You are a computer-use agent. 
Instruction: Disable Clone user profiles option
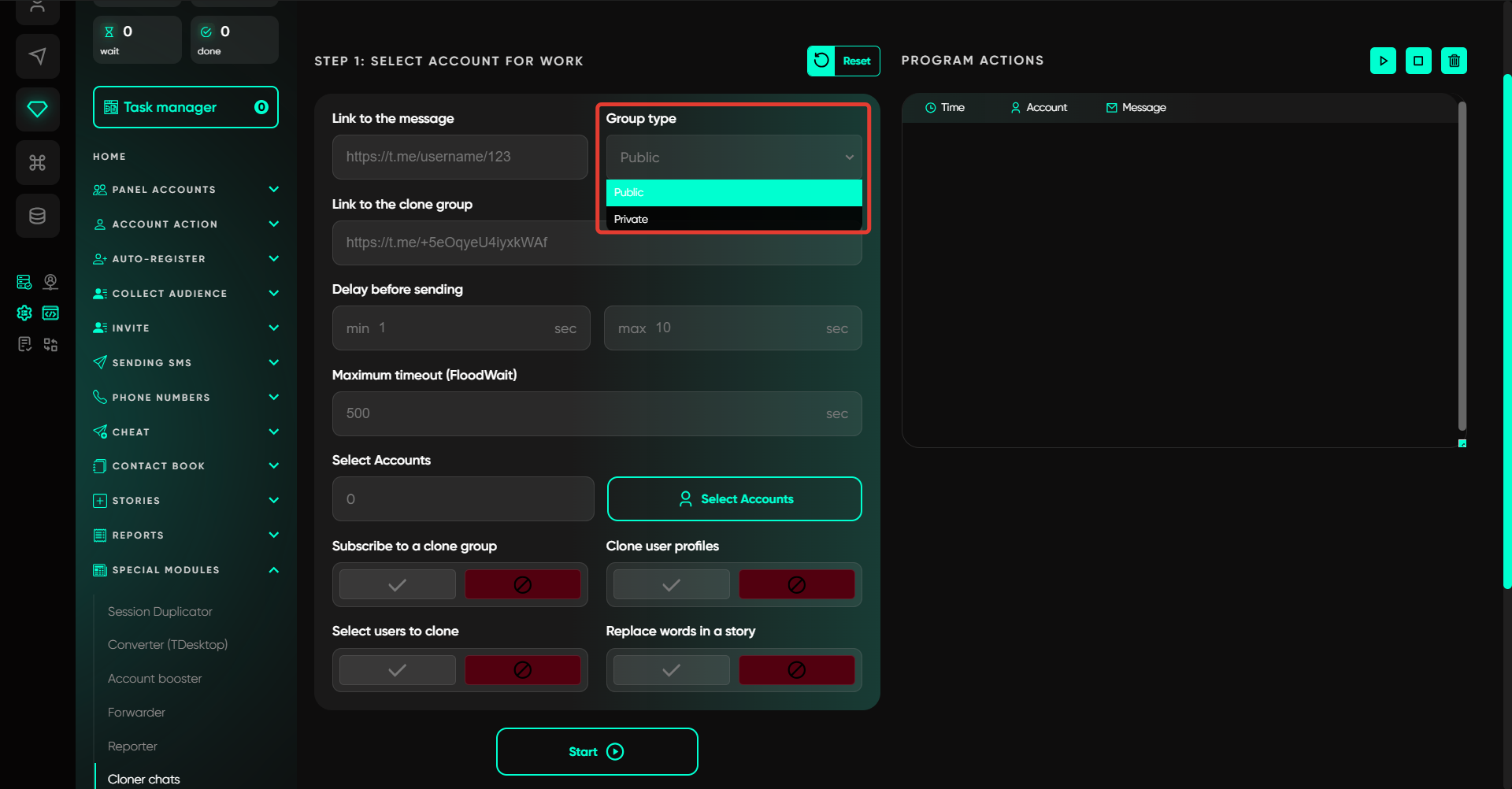pos(796,585)
